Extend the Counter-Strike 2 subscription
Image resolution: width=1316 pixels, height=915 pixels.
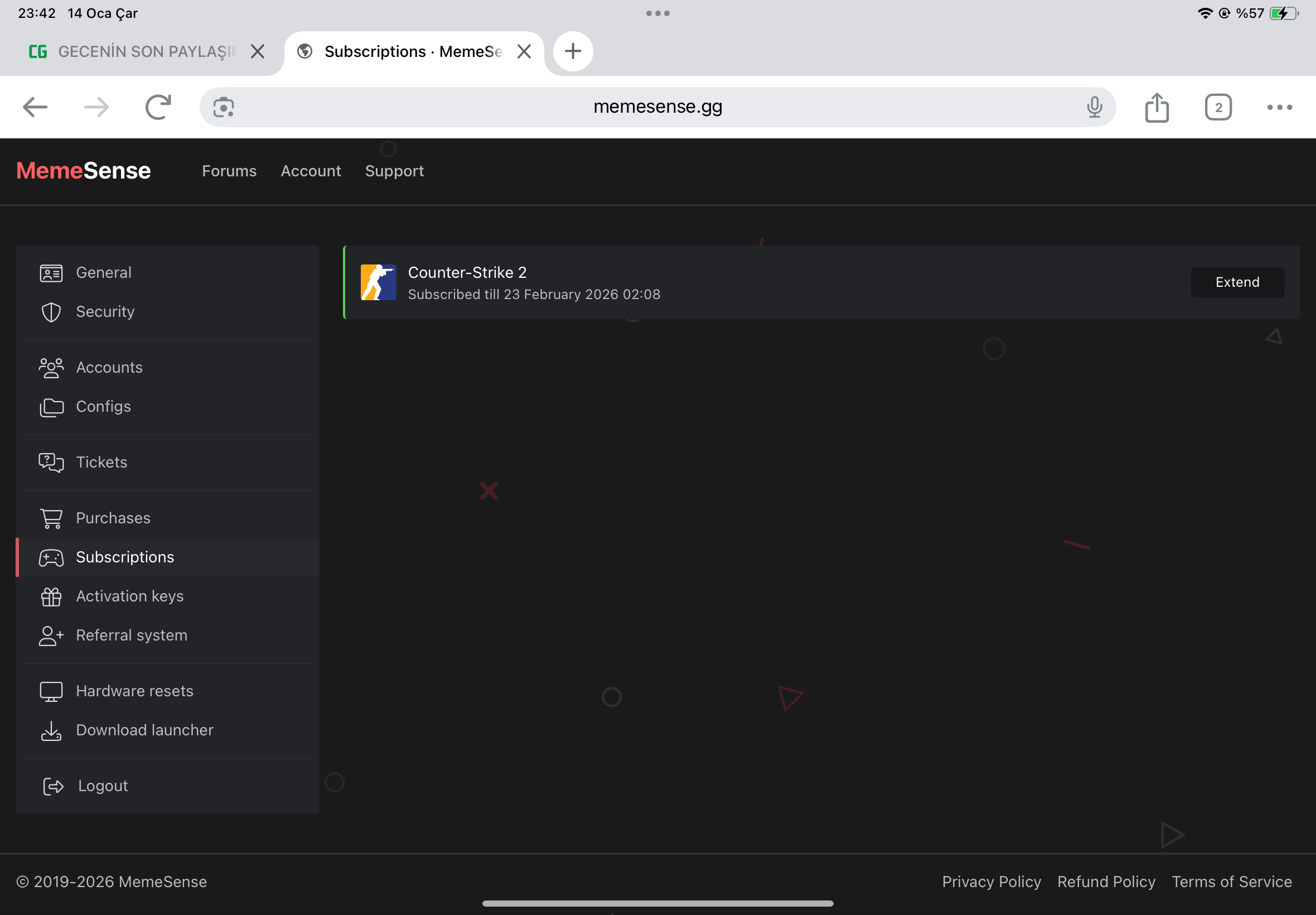(1237, 282)
